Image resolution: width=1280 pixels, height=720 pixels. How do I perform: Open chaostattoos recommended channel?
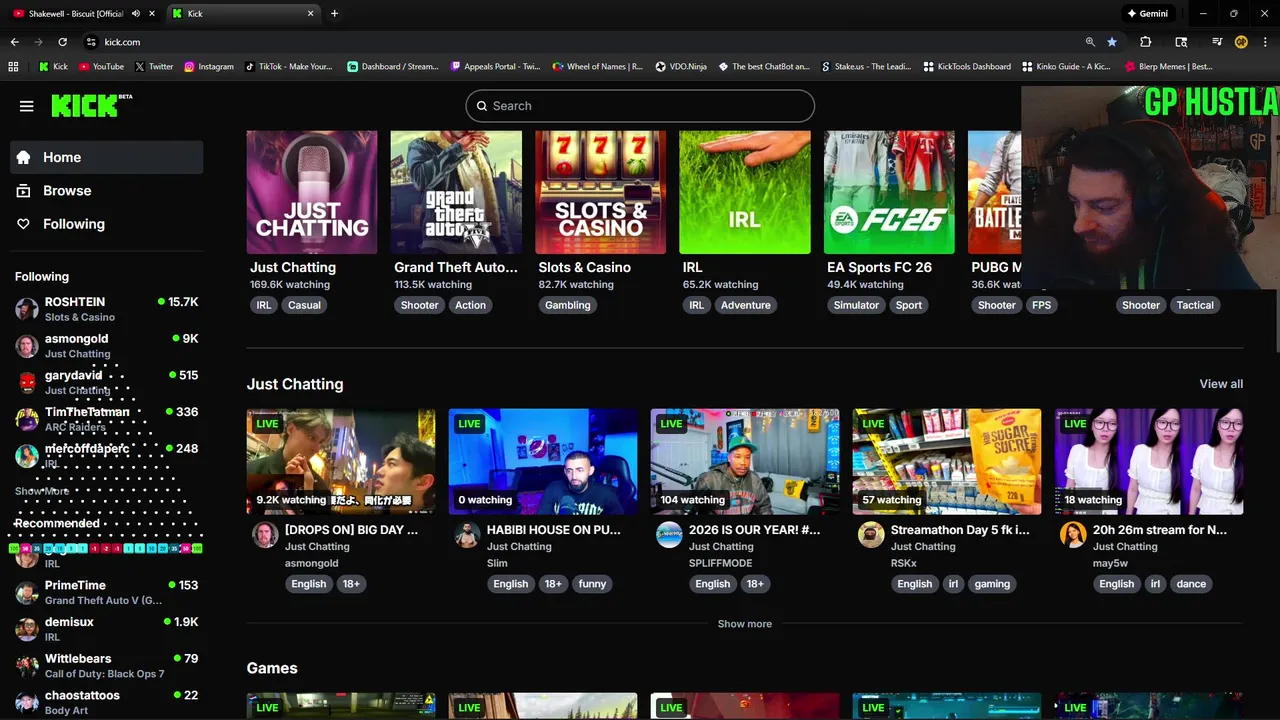point(107,702)
